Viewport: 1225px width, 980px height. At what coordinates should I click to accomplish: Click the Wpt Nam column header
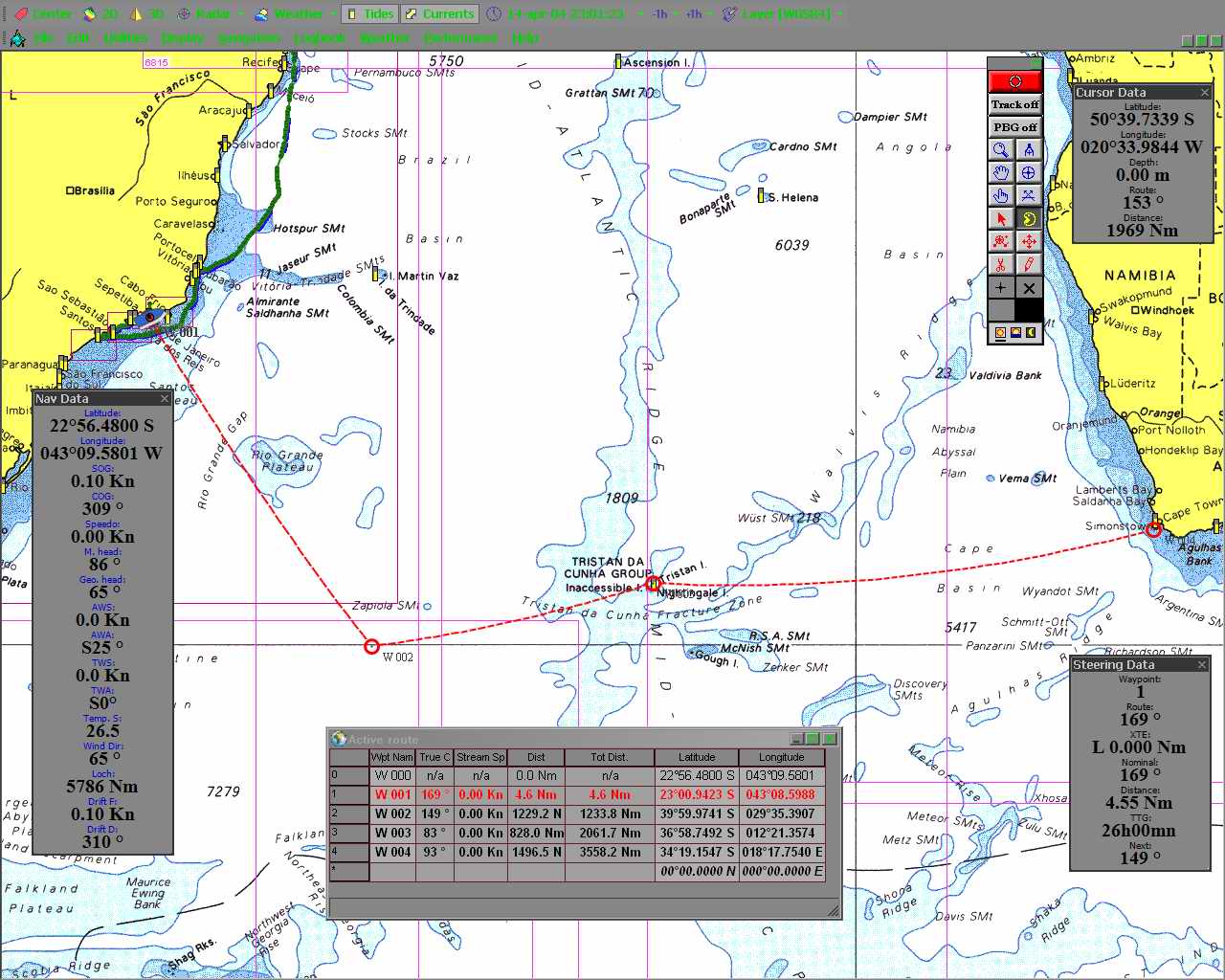393,757
